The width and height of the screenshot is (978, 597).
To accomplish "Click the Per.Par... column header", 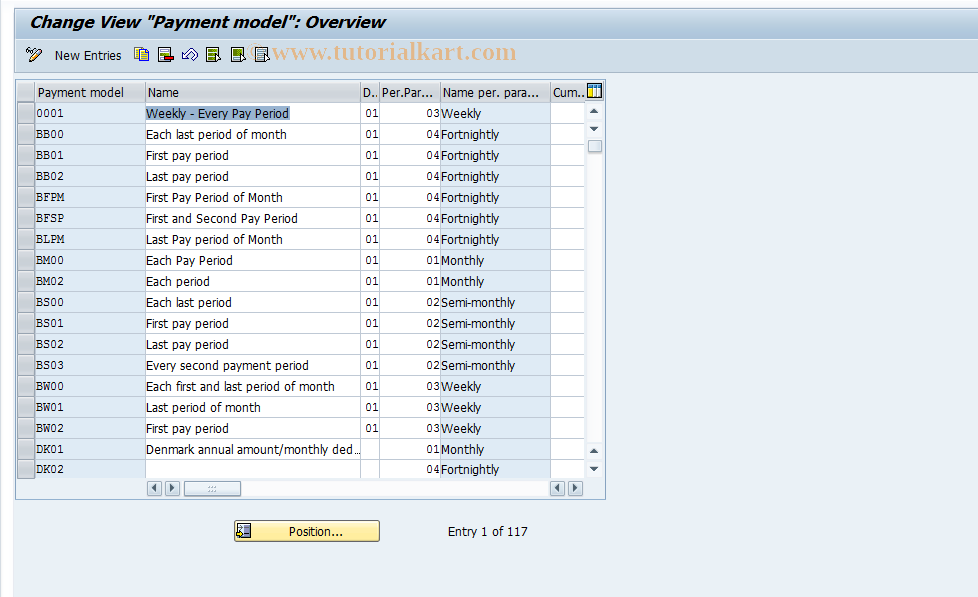I will [x=410, y=92].
